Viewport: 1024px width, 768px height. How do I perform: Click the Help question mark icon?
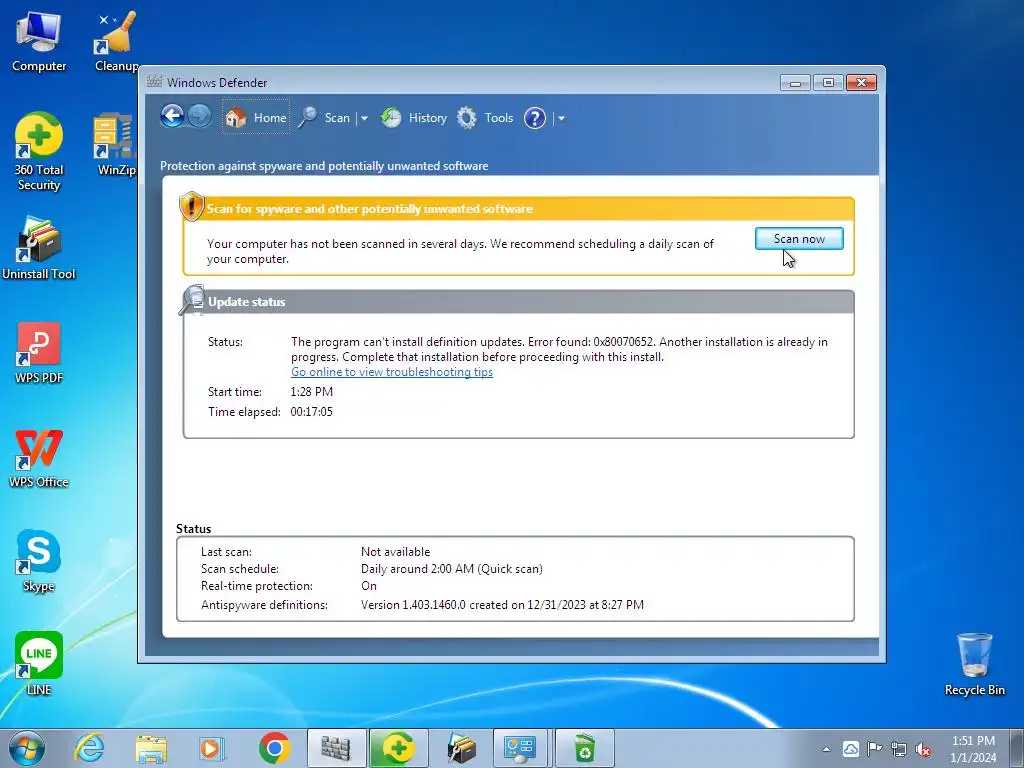pos(534,118)
